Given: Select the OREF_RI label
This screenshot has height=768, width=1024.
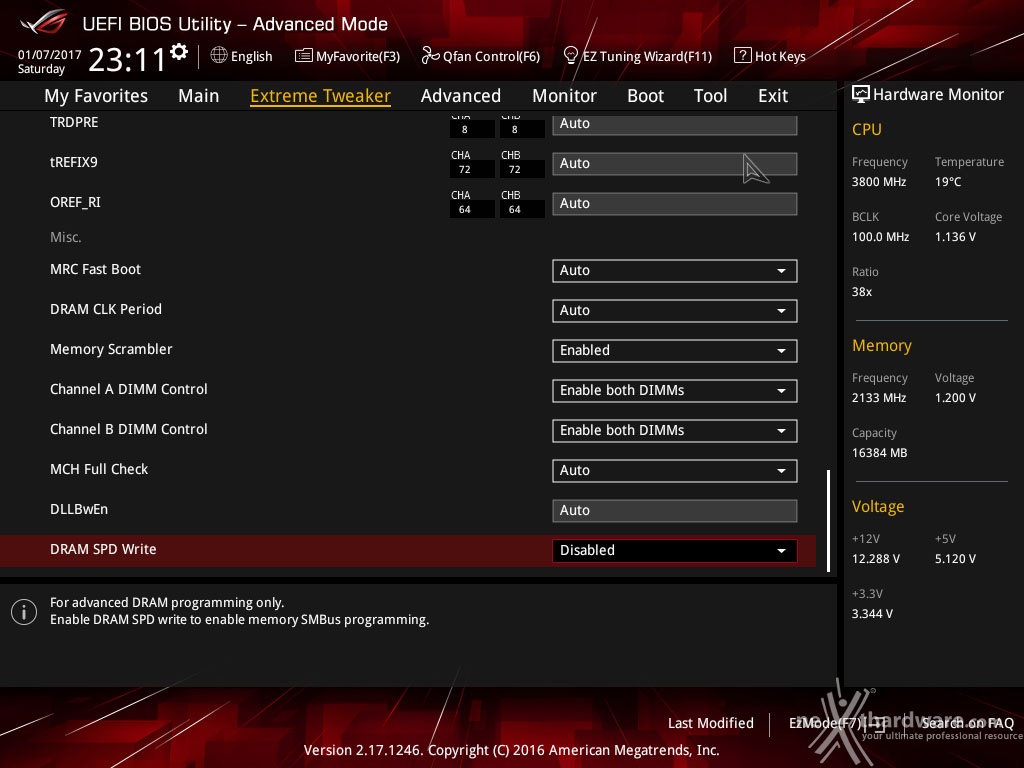Looking at the screenshot, I should coord(75,202).
